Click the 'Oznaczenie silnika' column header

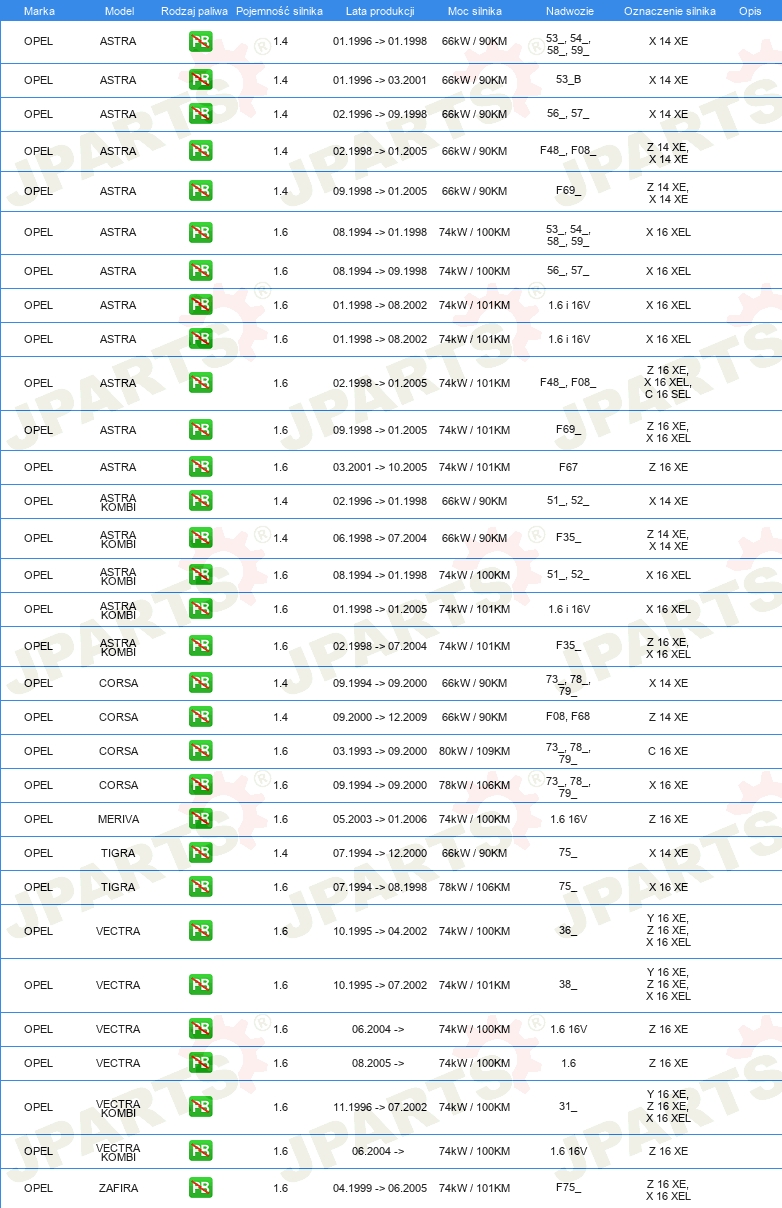coord(669,11)
